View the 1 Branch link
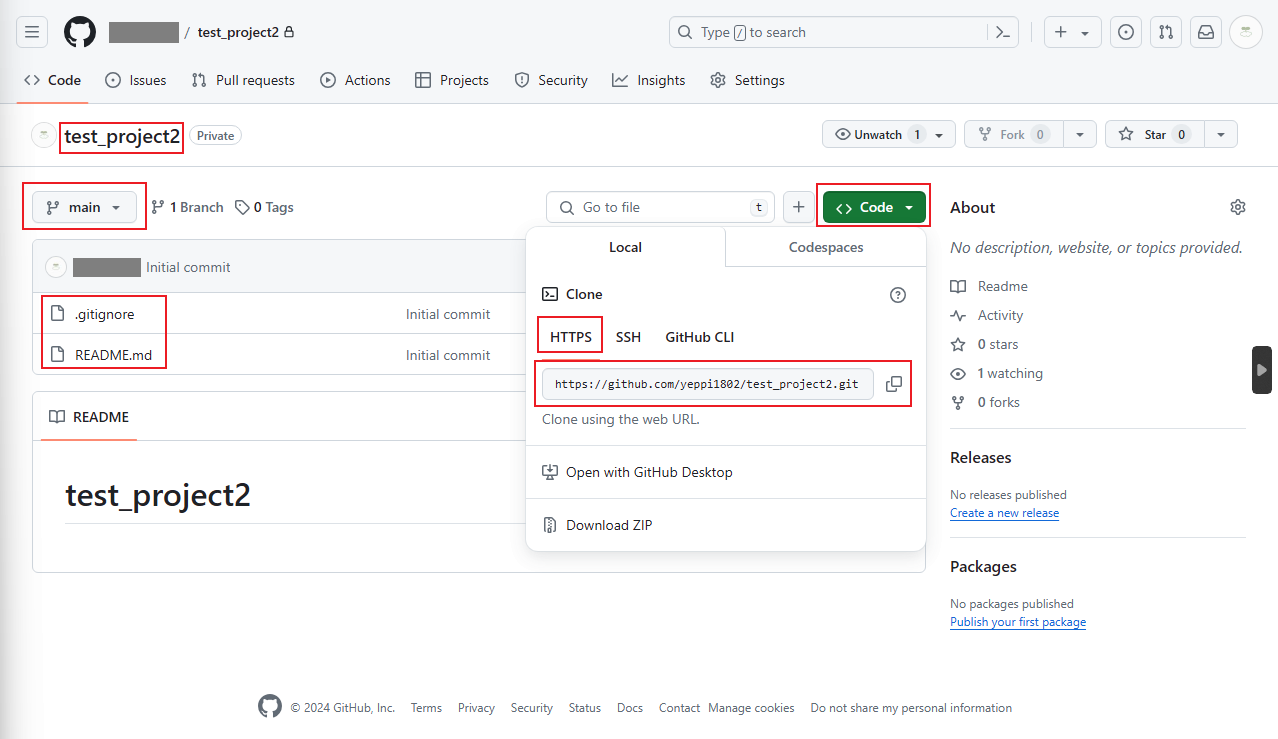The image size is (1278, 739). click(x=187, y=207)
